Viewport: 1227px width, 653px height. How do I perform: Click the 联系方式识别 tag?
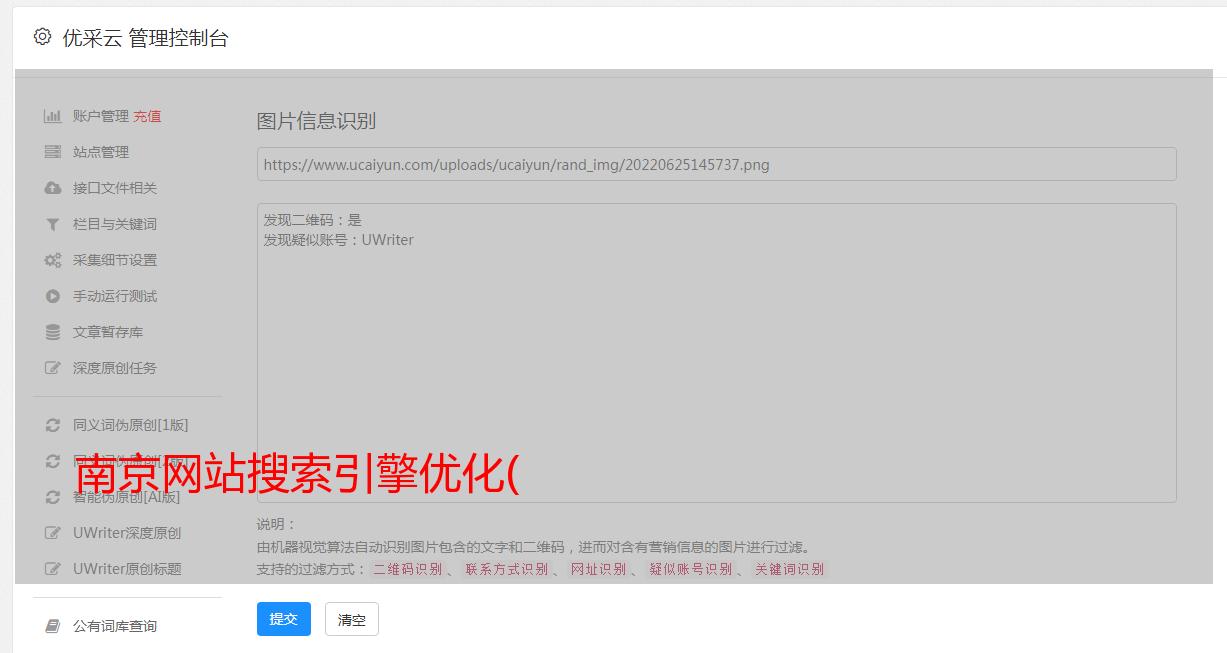pyautogui.click(x=507, y=569)
